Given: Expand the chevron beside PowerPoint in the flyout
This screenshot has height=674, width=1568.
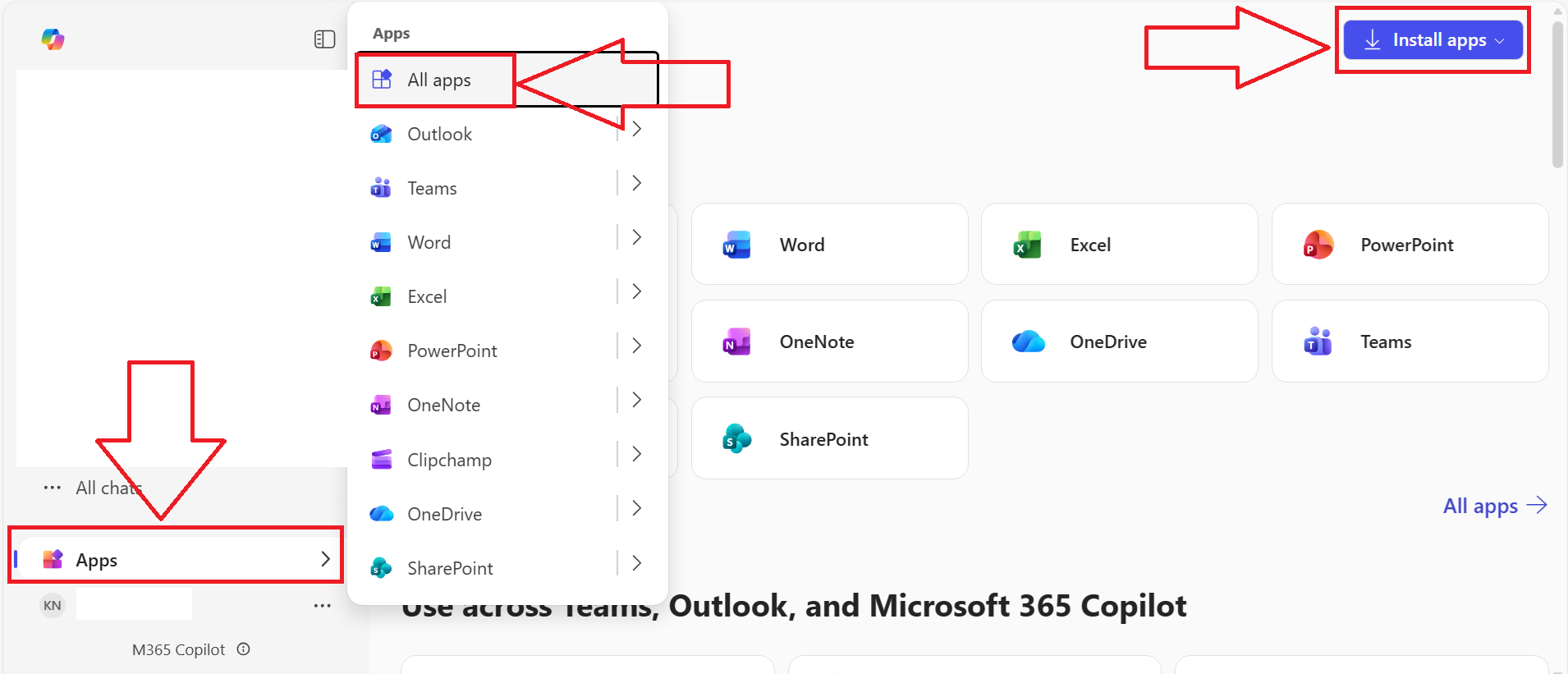Looking at the screenshot, I should [637, 346].
